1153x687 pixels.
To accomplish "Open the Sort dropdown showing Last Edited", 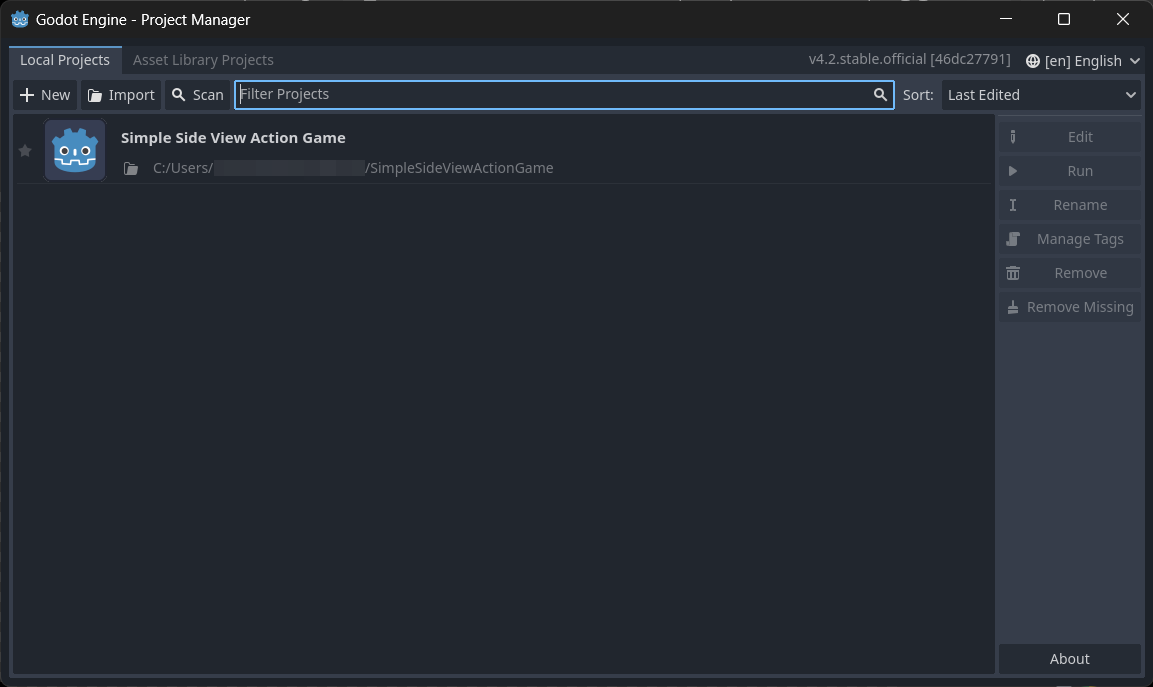I will pos(1041,95).
